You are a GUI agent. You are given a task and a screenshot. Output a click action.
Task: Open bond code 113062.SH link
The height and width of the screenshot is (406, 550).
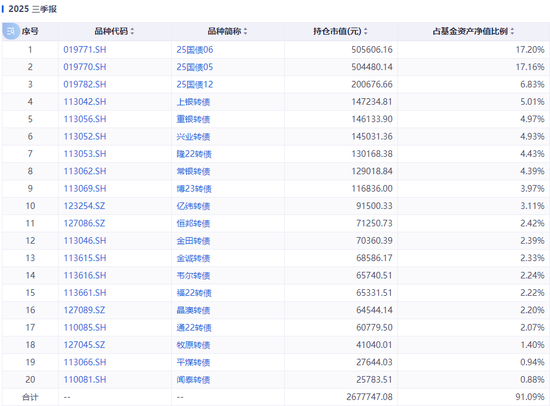click(x=85, y=171)
